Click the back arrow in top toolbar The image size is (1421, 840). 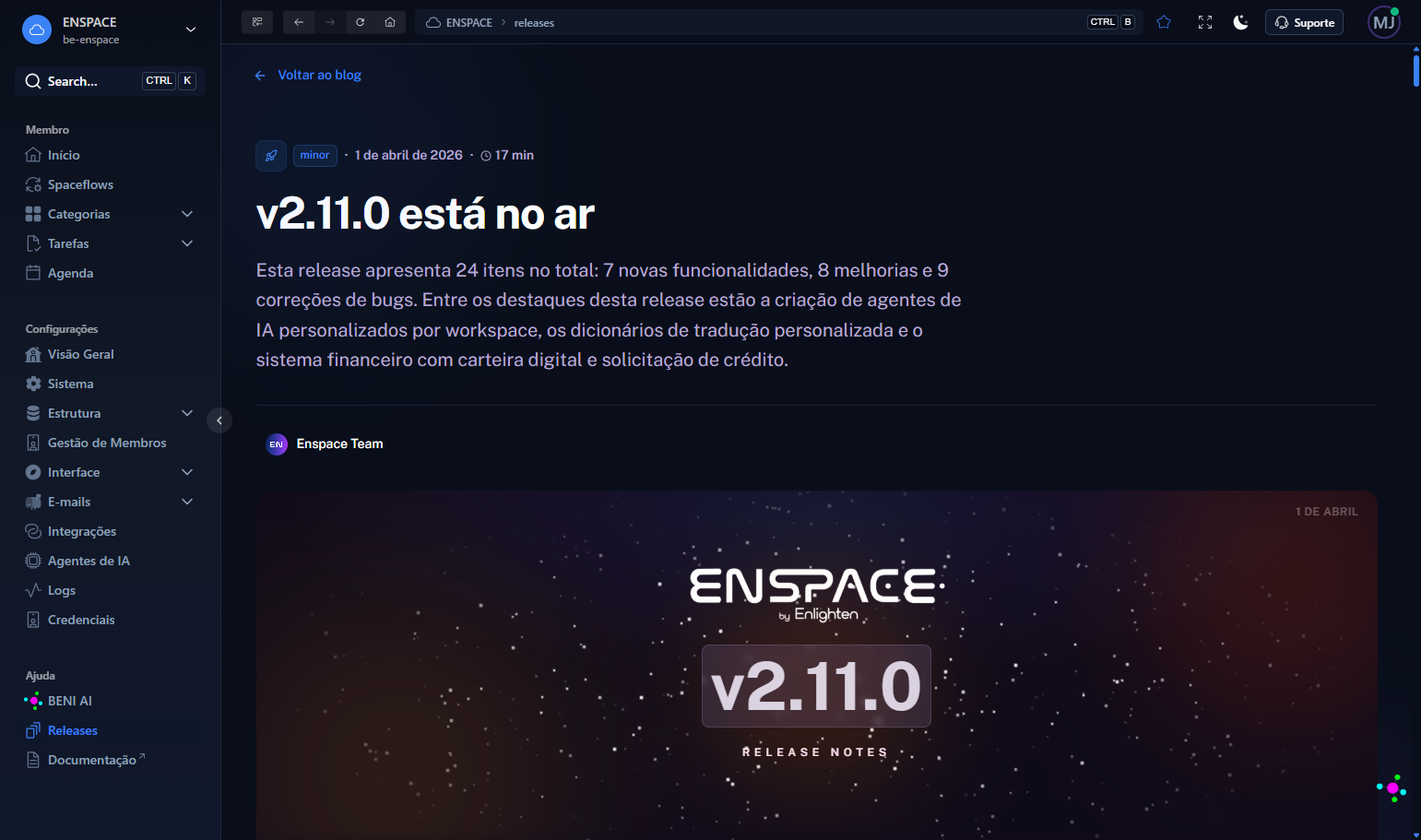tap(299, 22)
